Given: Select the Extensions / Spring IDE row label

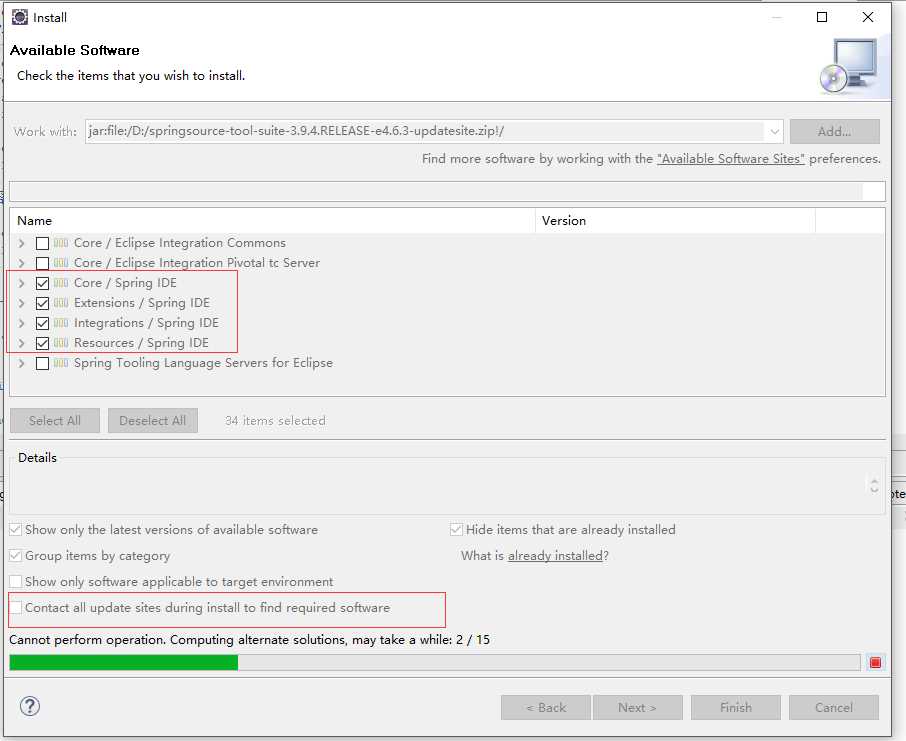Looking at the screenshot, I should pyautogui.click(x=142, y=303).
